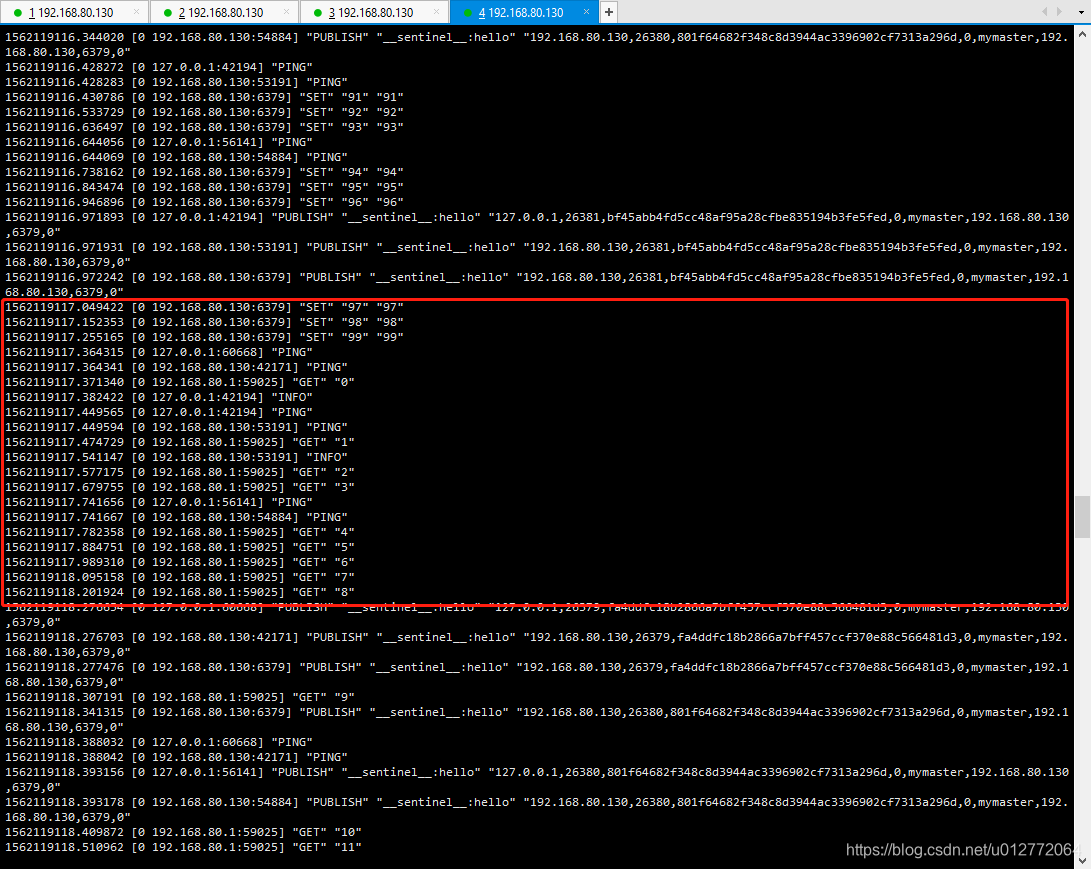The width and height of the screenshot is (1091, 869).
Task: Click the scrollbar up arrow
Action: click(1083, 33)
